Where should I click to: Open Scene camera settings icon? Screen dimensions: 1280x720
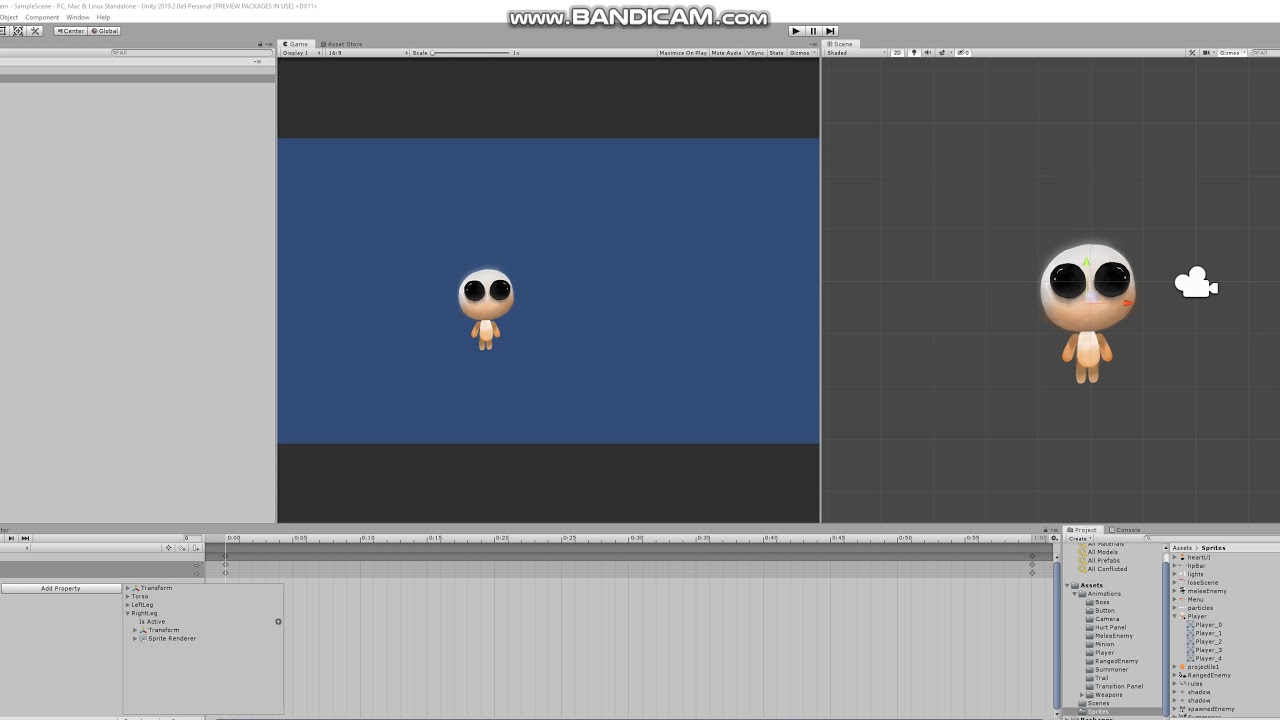pos(1207,53)
